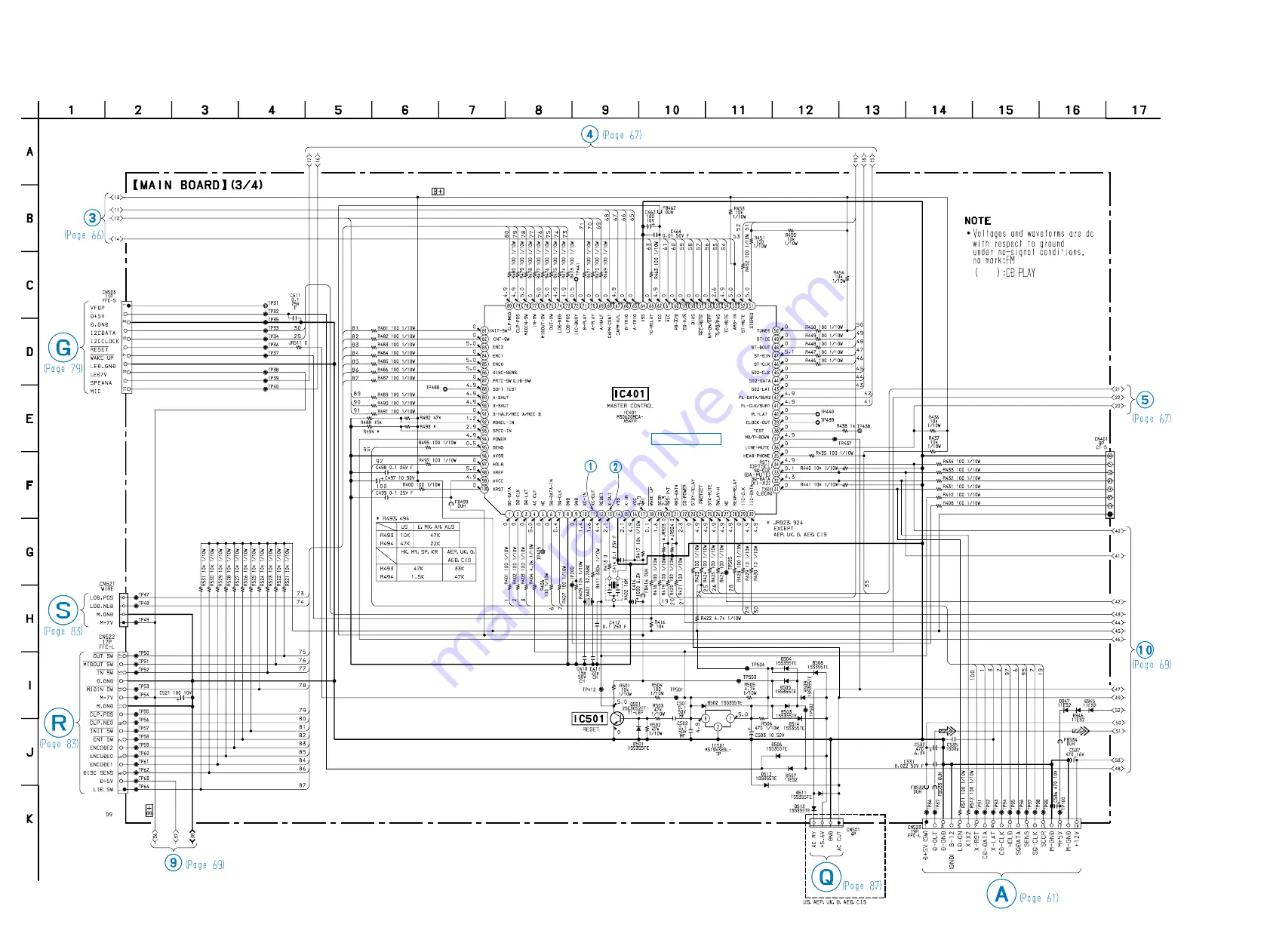Click the circled 4 connector marker

pos(589,134)
